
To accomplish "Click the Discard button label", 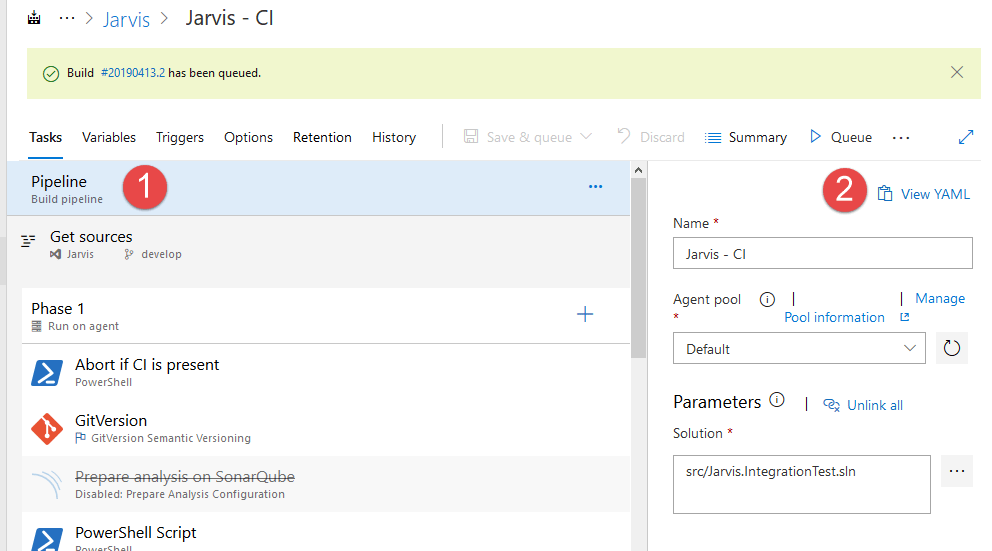I will (x=662, y=137).
